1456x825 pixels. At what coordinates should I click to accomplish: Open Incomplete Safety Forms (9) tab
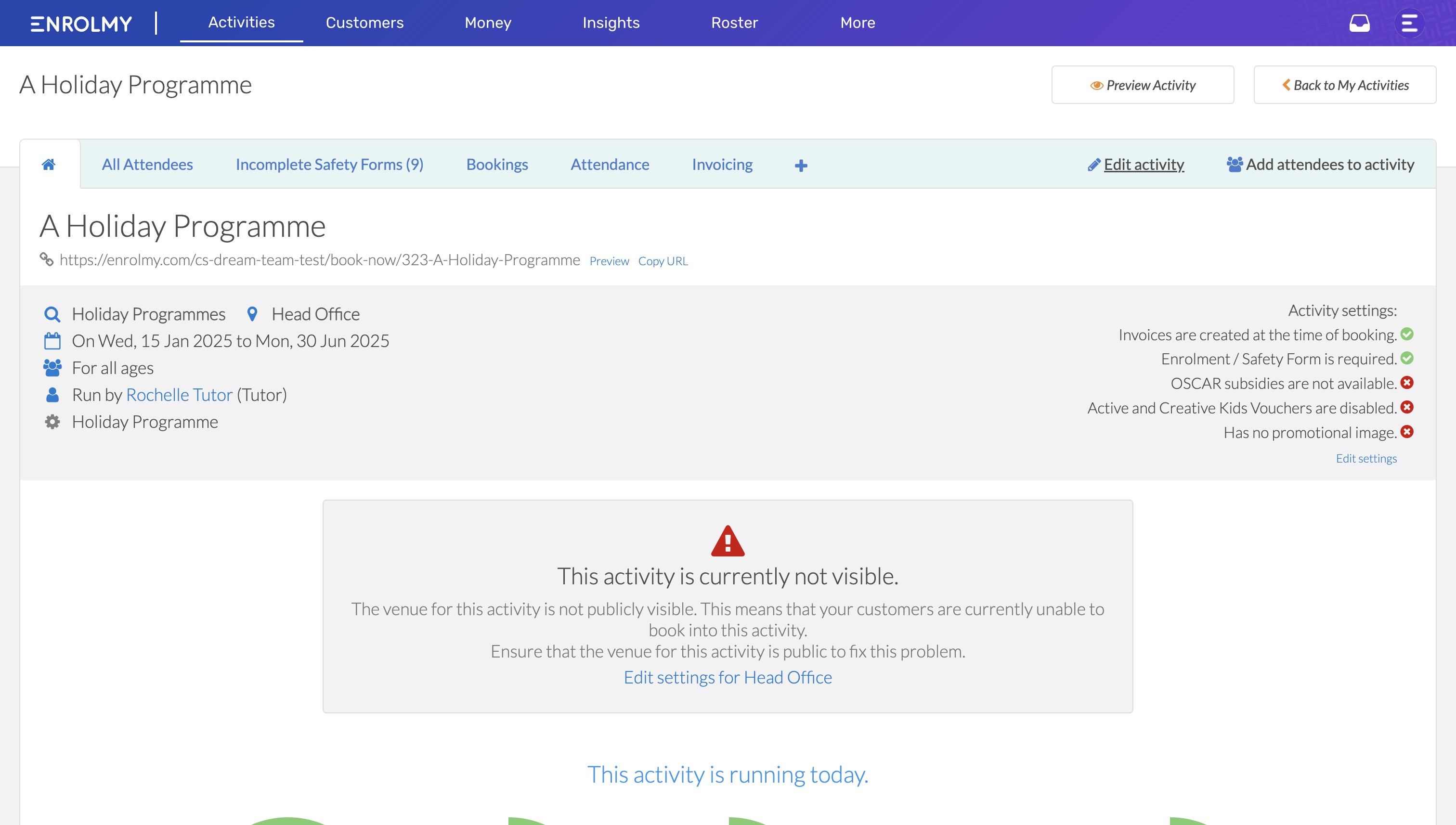point(329,164)
